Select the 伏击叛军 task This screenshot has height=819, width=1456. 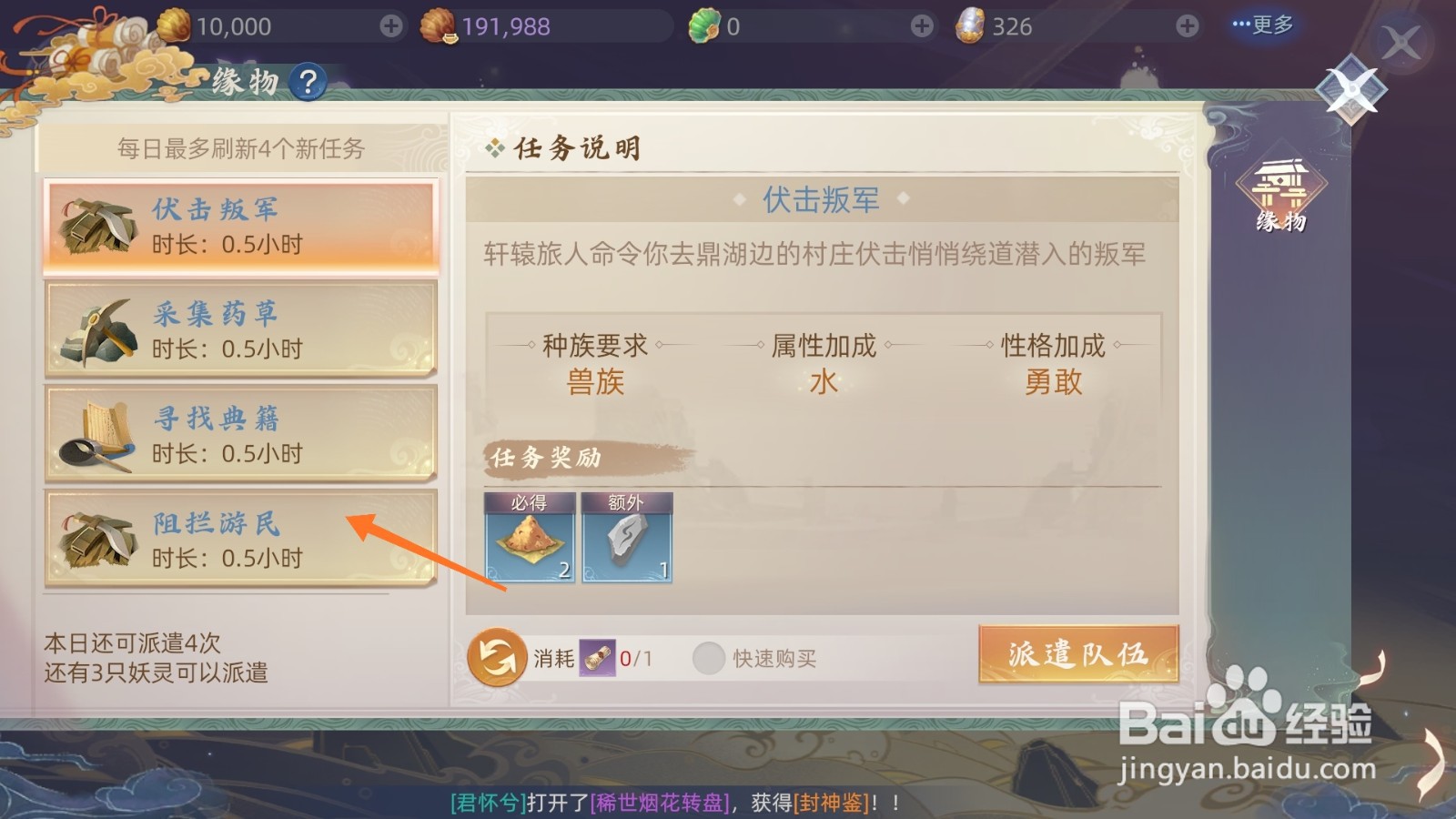pyautogui.click(x=241, y=226)
